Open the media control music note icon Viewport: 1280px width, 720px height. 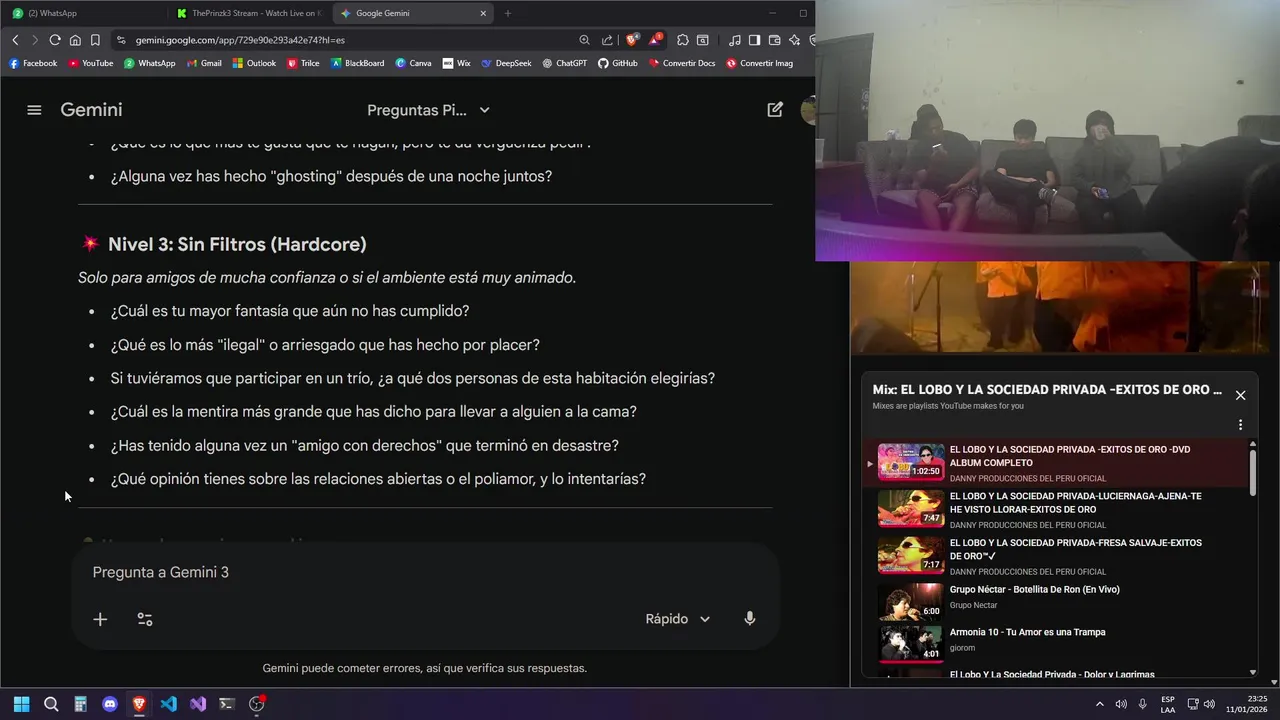(x=735, y=40)
